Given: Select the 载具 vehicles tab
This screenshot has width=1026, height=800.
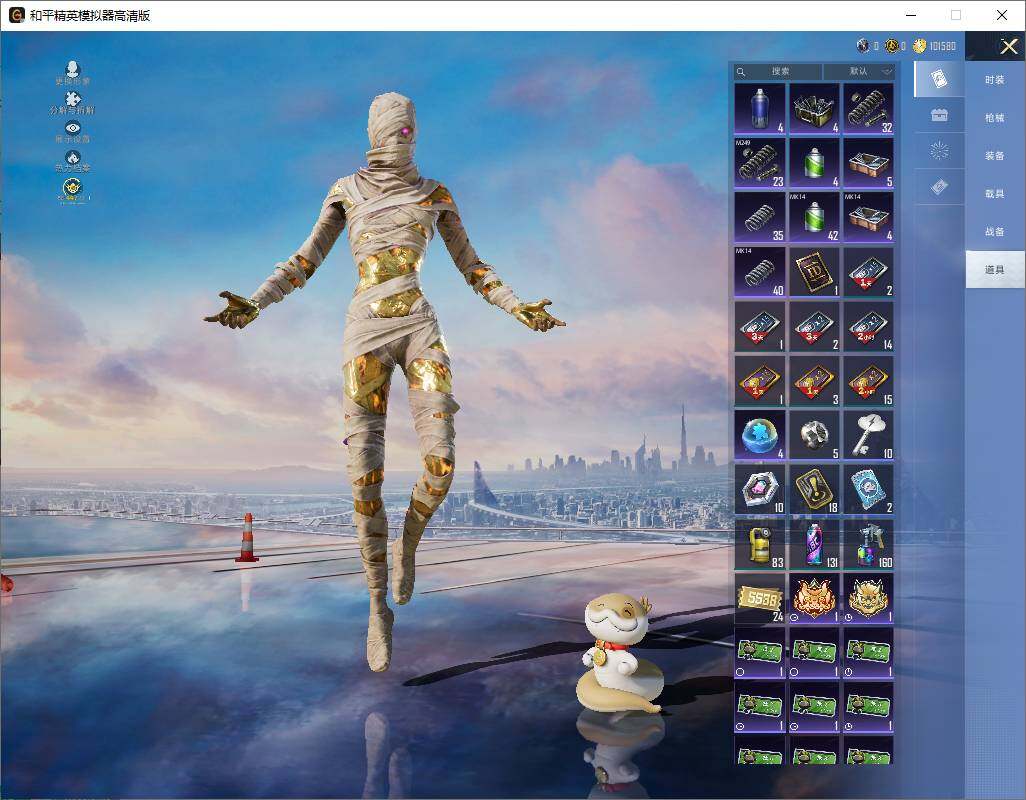Looking at the screenshot, I should [x=995, y=194].
